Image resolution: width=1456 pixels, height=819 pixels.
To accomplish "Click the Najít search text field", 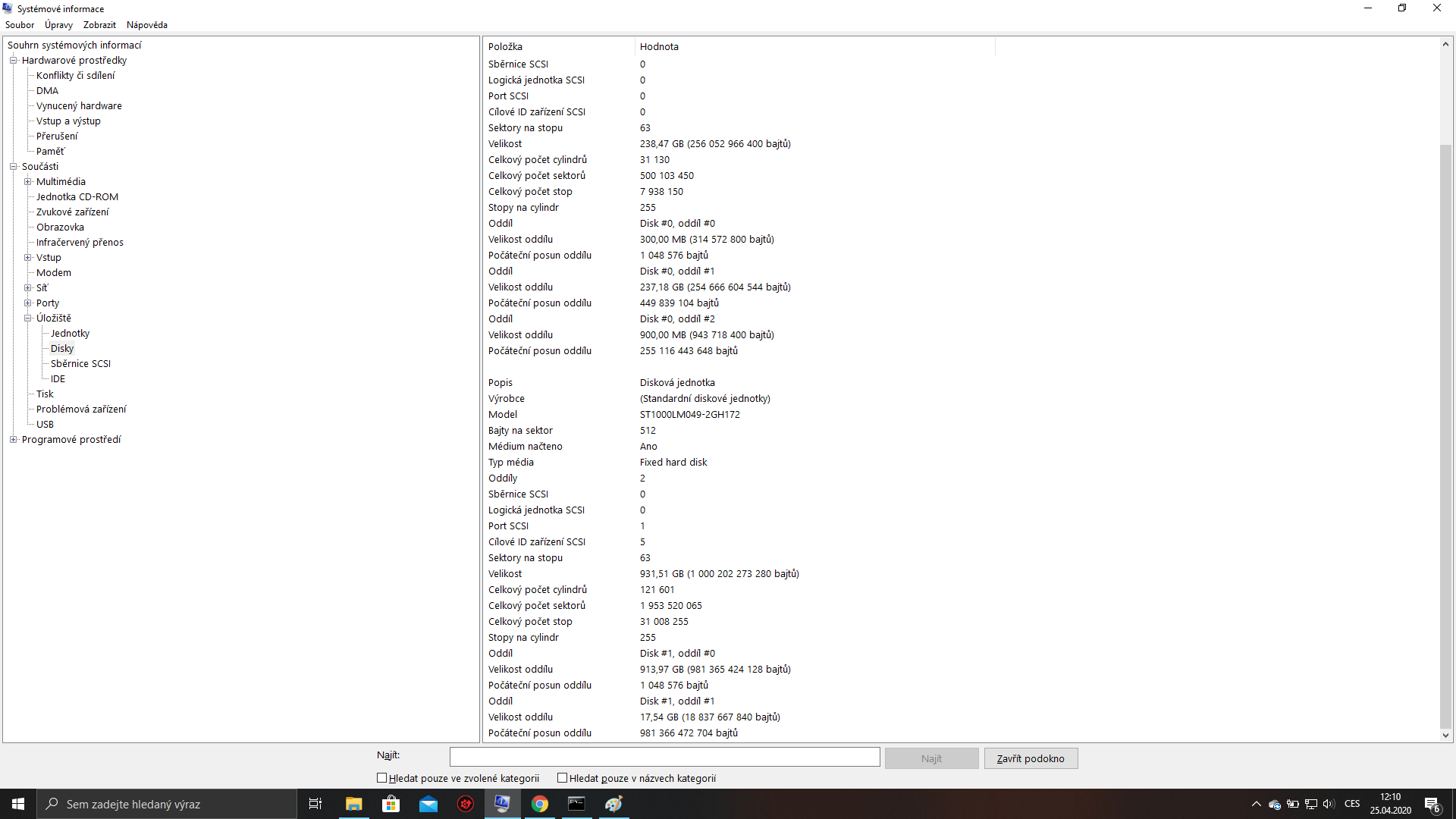I will click(x=664, y=757).
